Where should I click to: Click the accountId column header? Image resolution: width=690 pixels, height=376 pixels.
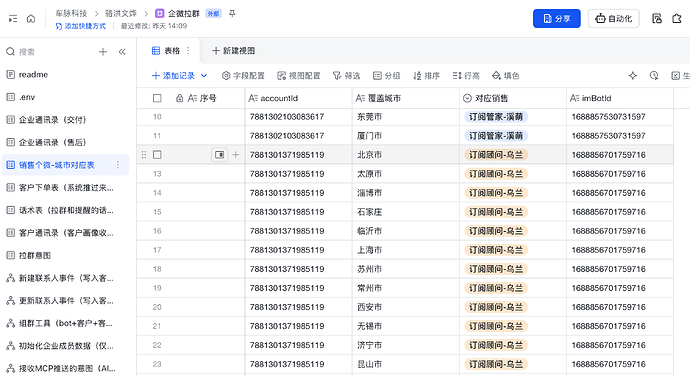pos(298,98)
